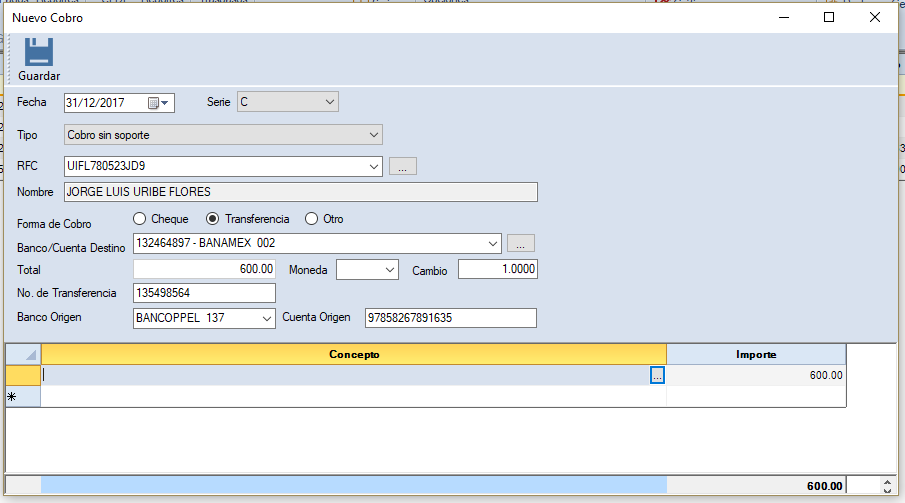Viewport: 905px width, 503px height.
Task: Click the Importe column header
Action: click(756, 354)
